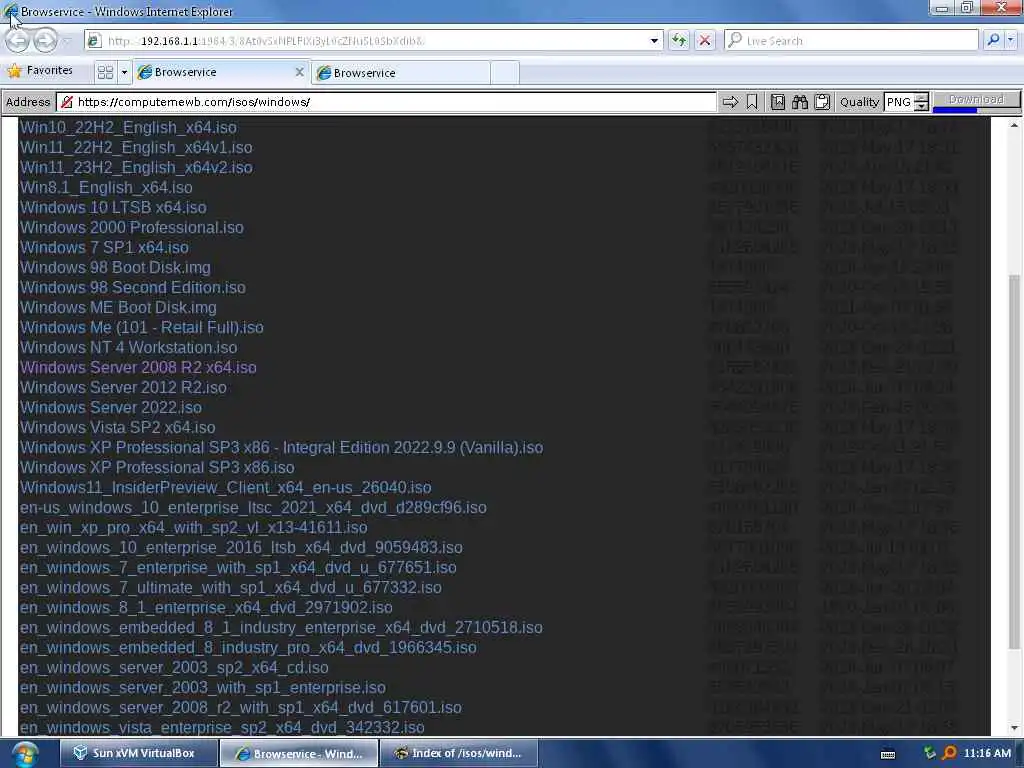
Task: Click the Browservice Address input field
Action: click(x=387, y=102)
